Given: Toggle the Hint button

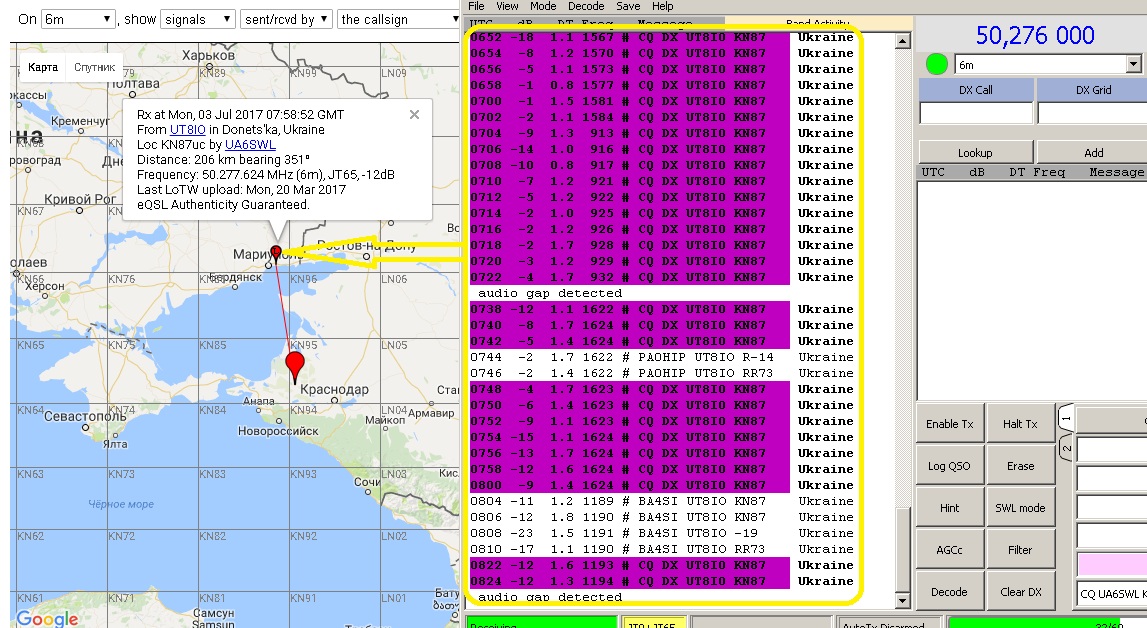Looking at the screenshot, I should (949, 508).
